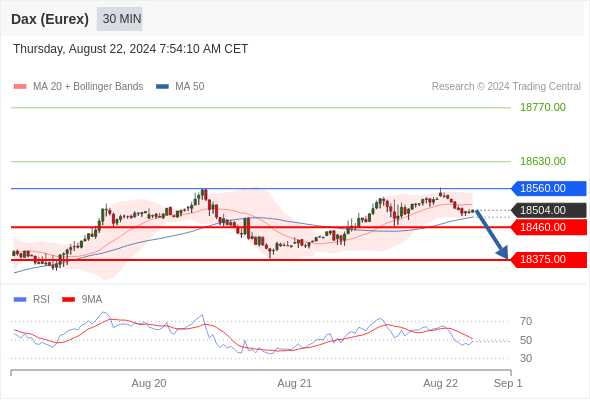
Task: Click the RSI 70 level label
Action: pos(526,321)
